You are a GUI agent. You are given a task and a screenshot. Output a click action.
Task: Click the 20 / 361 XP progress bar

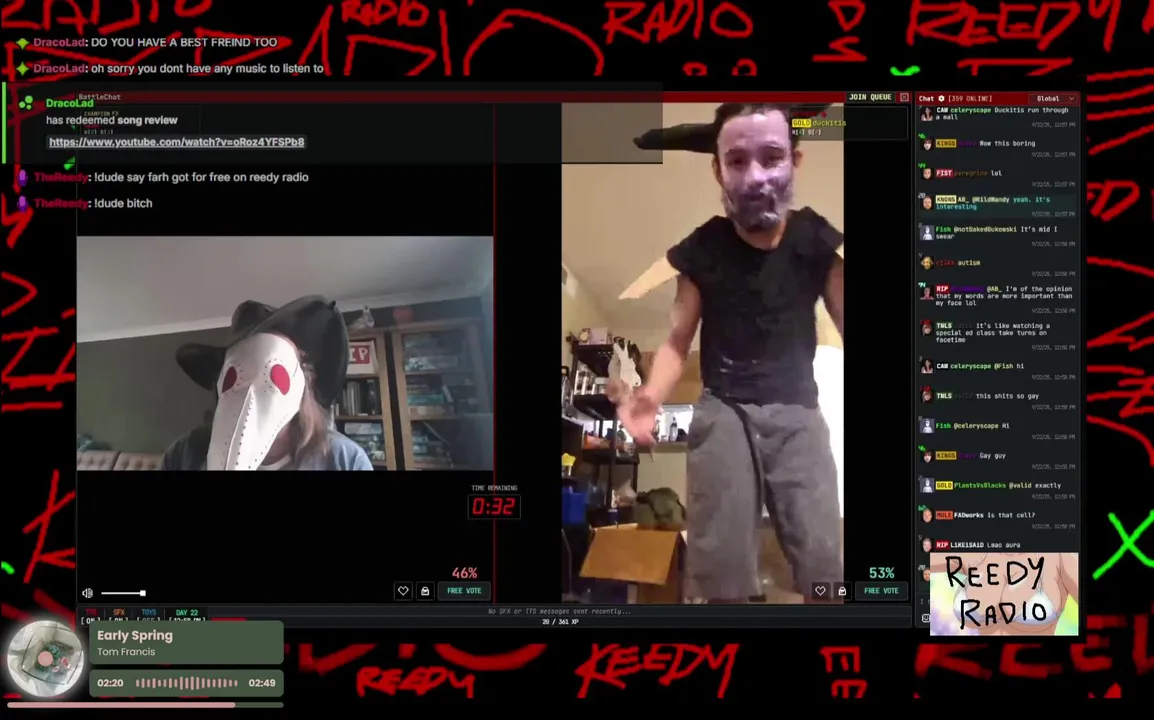[560, 621]
